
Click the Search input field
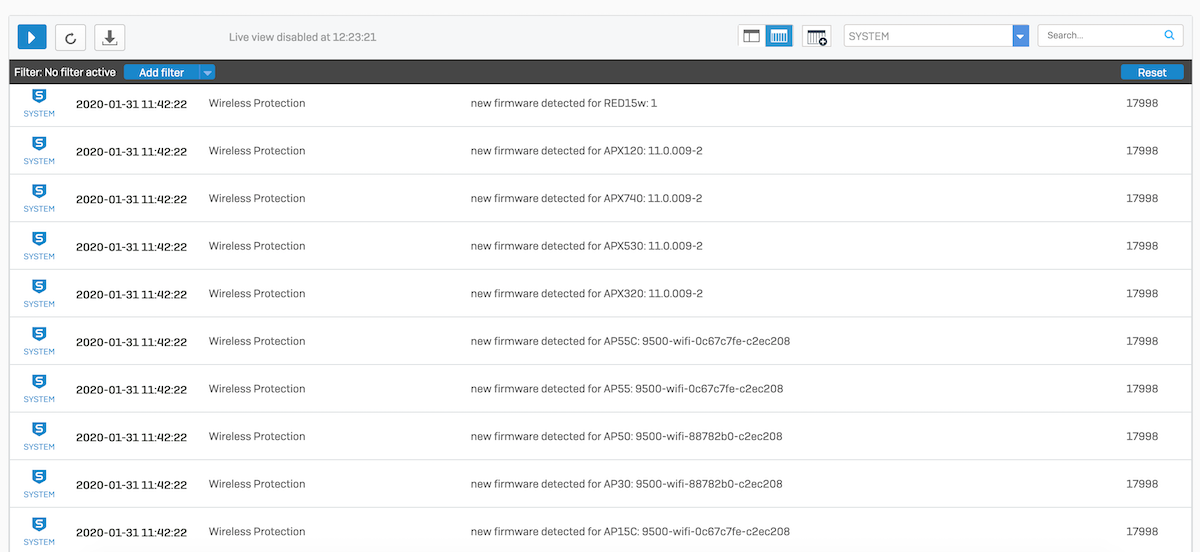click(1101, 35)
